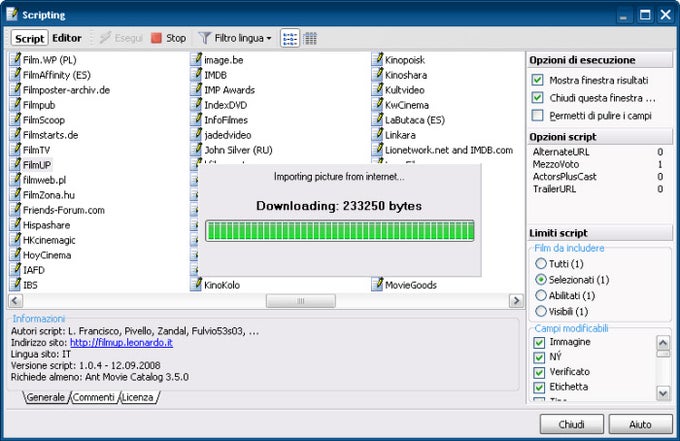Open the Filtro lingua dropdown

[235, 38]
